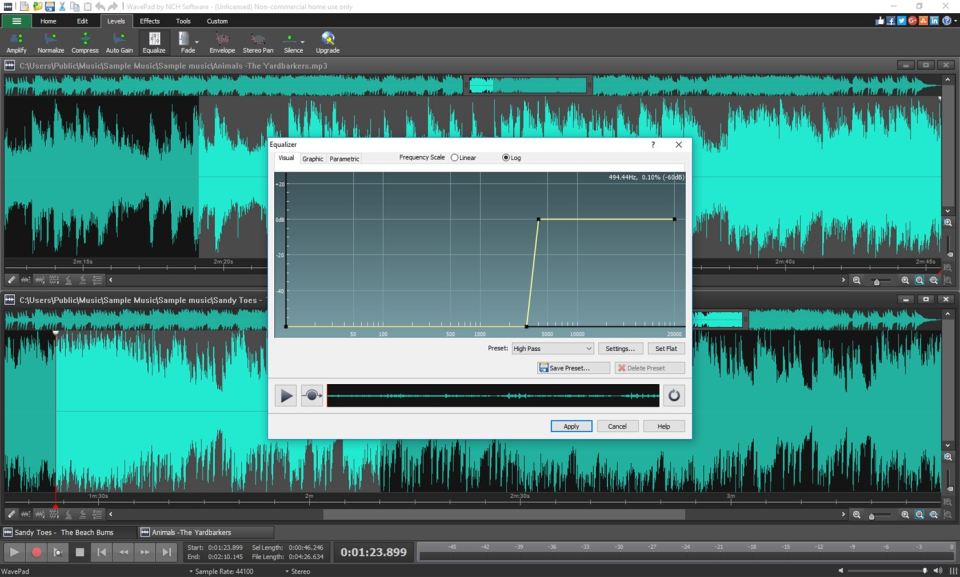Play the Equalizer preview
This screenshot has width=960, height=577.
286,396
